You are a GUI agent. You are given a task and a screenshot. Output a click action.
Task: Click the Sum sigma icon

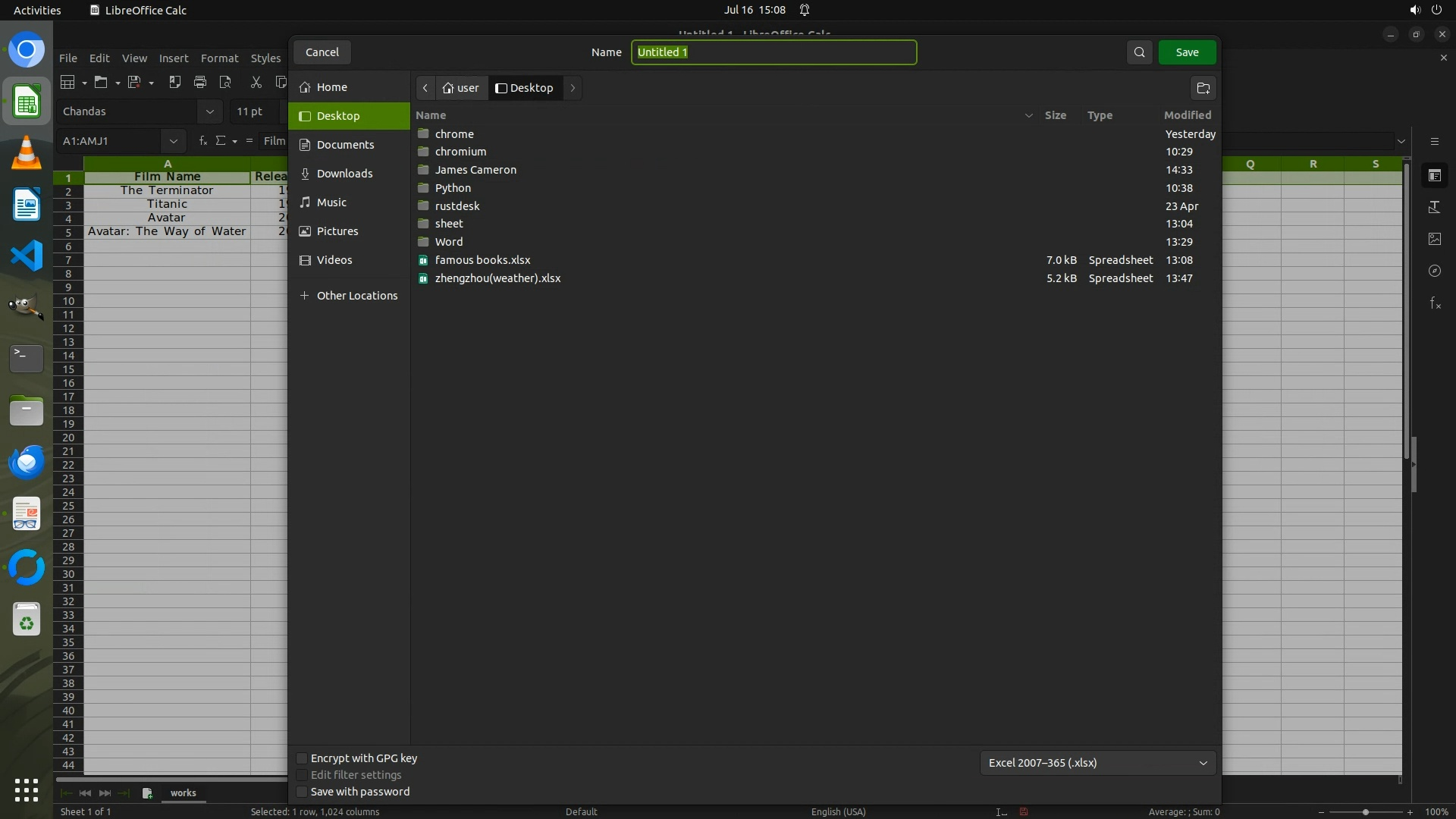click(x=221, y=141)
